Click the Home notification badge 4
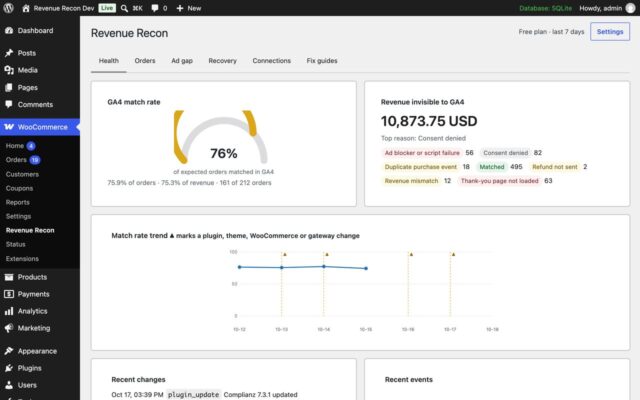The image size is (640, 400). click(31, 146)
